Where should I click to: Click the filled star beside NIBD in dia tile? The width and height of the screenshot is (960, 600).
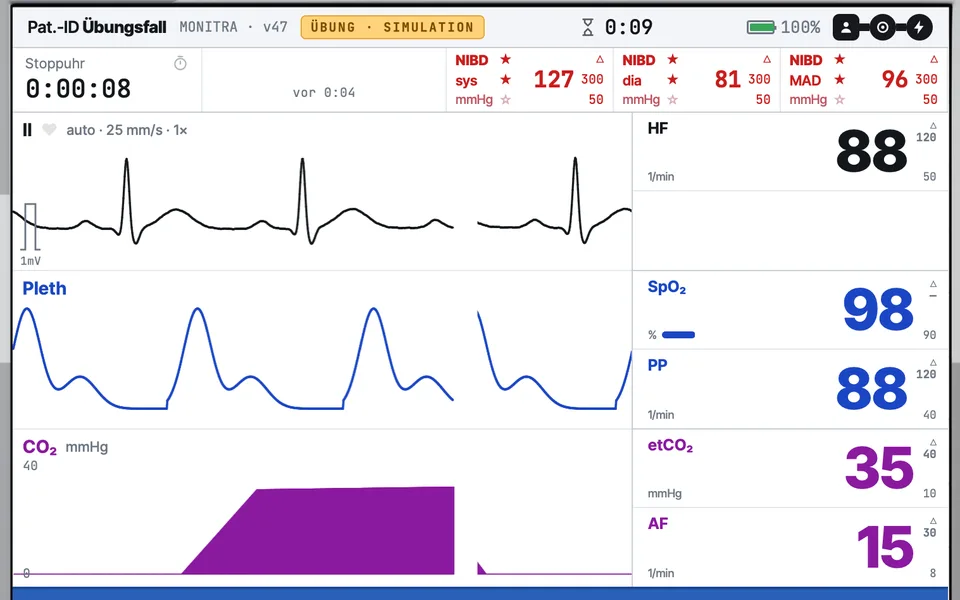coord(672,59)
